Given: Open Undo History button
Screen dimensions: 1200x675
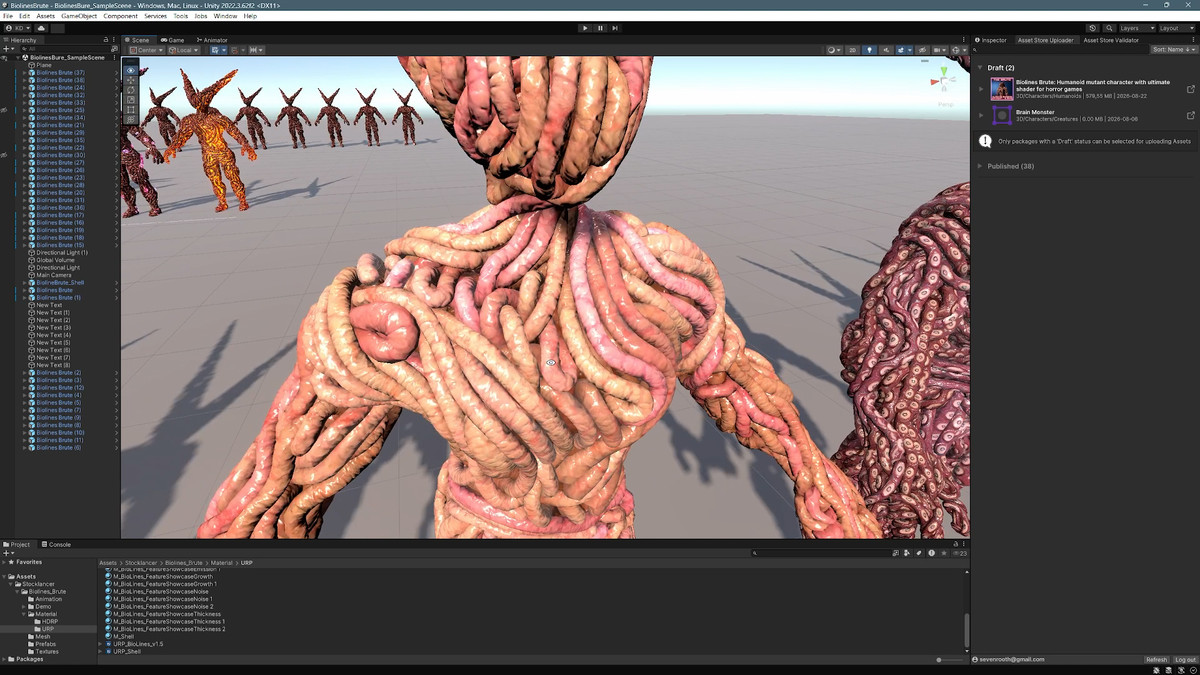Looking at the screenshot, I should [x=1092, y=28].
